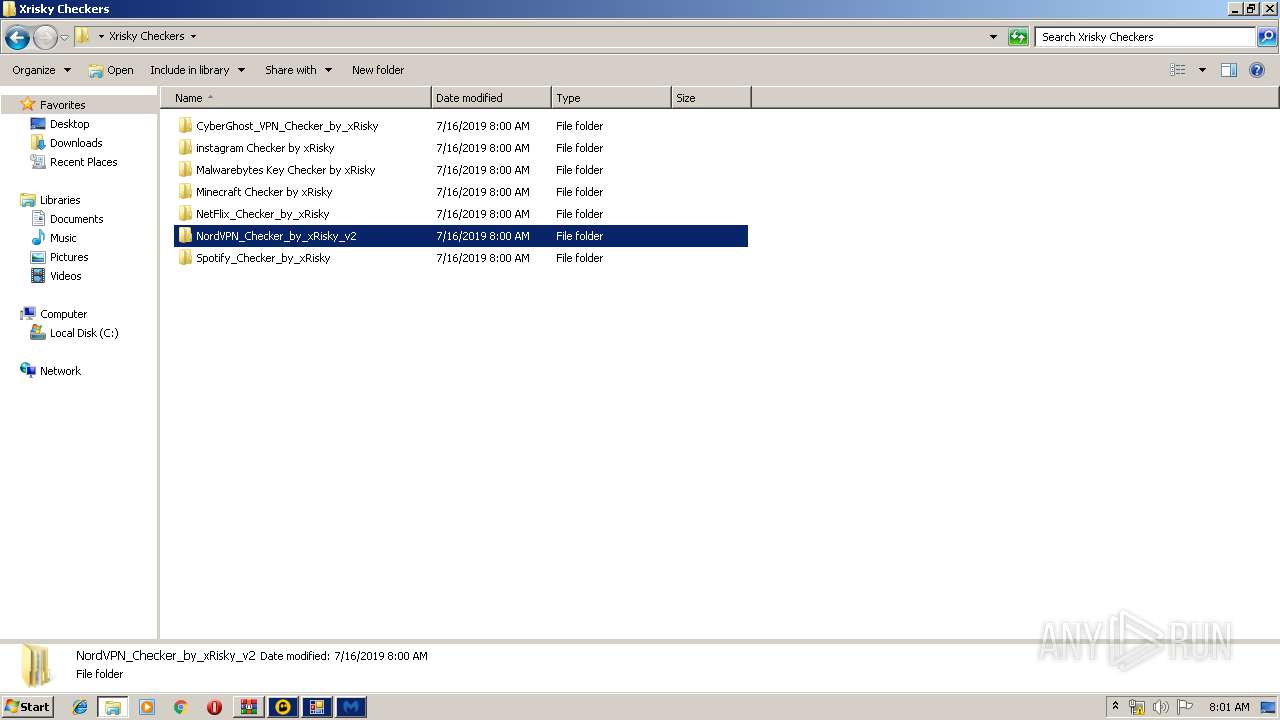This screenshot has height=720, width=1280.
Task: Switch to the yellow C app on the taskbar
Action: [x=283, y=707]
